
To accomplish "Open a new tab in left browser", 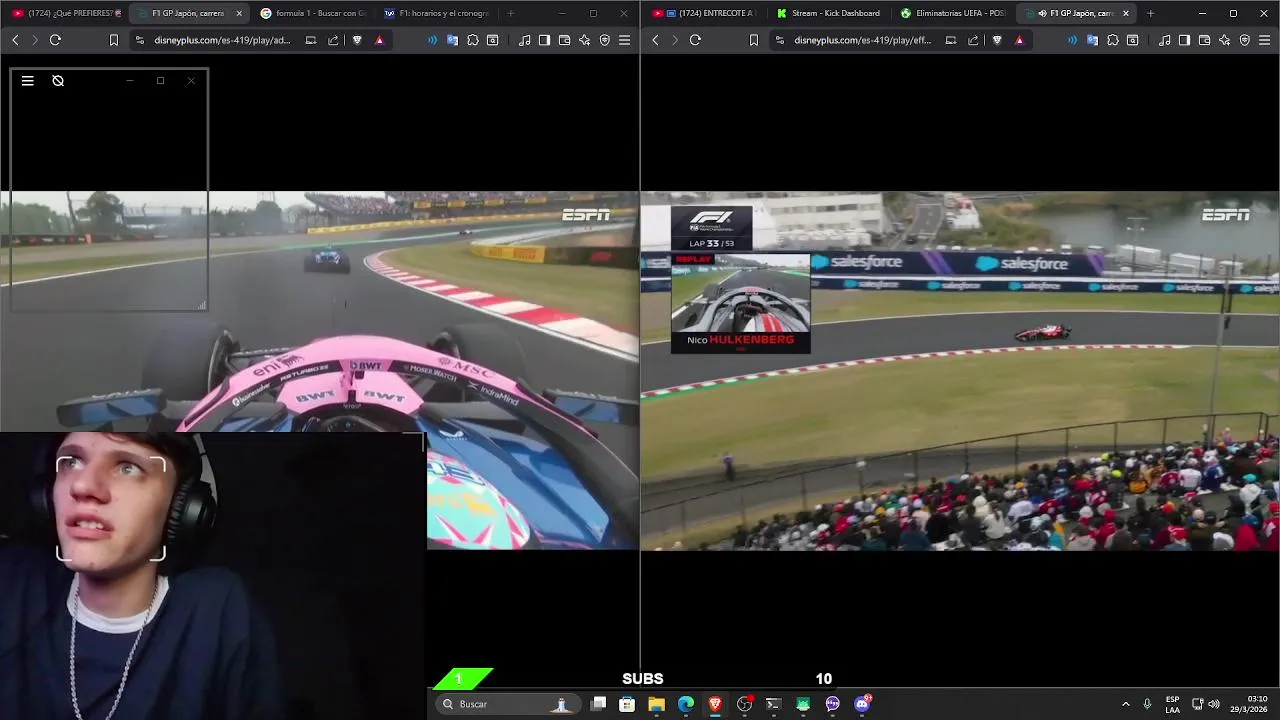I will (511, 13).
